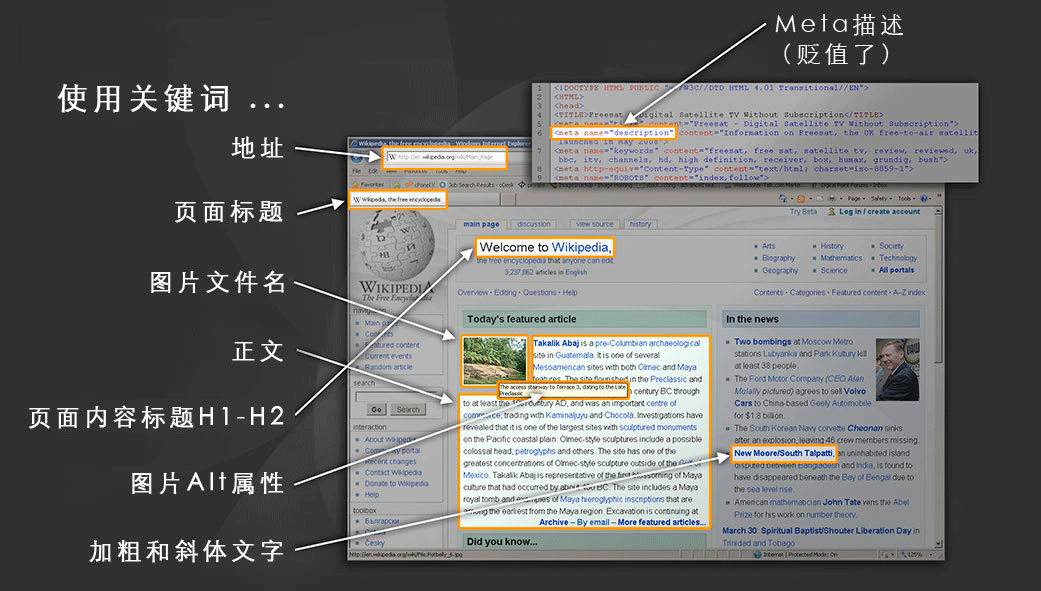Viewport: 1041px width, 591px height.
Task: Open the 'history' page tab
Action: point(640,224)
